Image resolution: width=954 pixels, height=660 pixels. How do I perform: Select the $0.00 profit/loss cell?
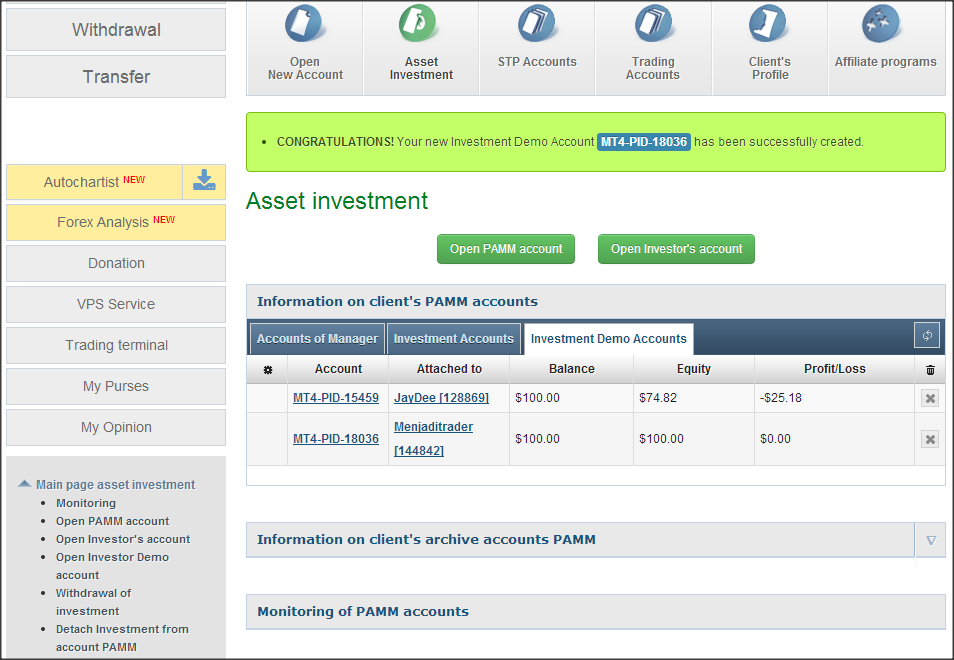coord(835,439)
